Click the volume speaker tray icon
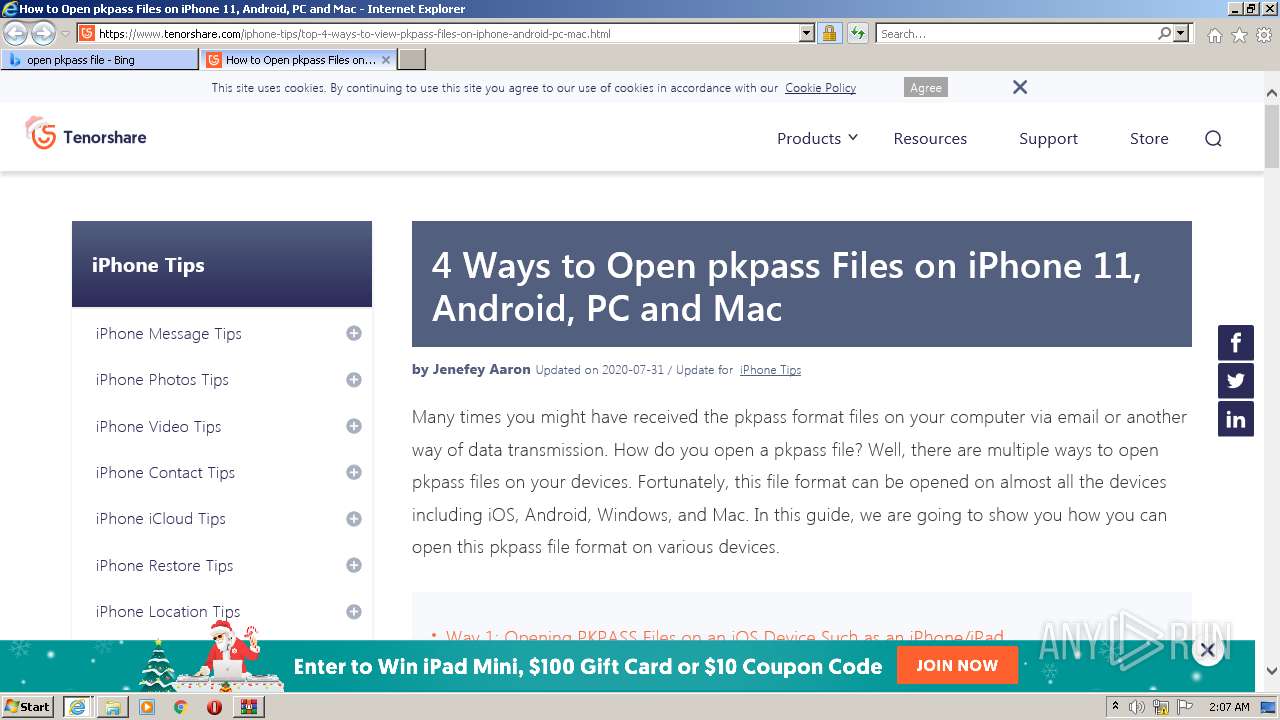1280x720 pixels. [1137, 707]
